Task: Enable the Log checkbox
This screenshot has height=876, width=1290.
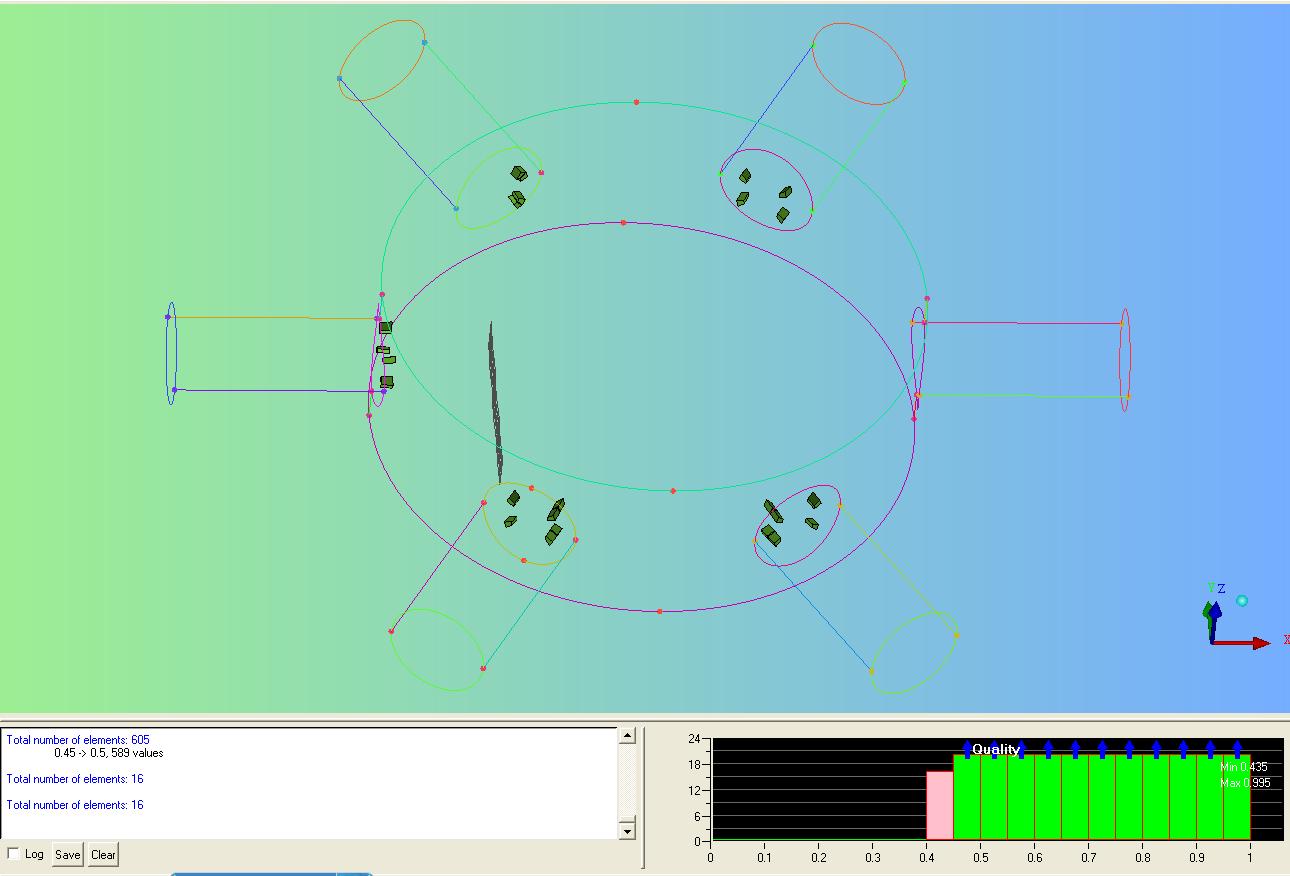Action: pos(14,854)
